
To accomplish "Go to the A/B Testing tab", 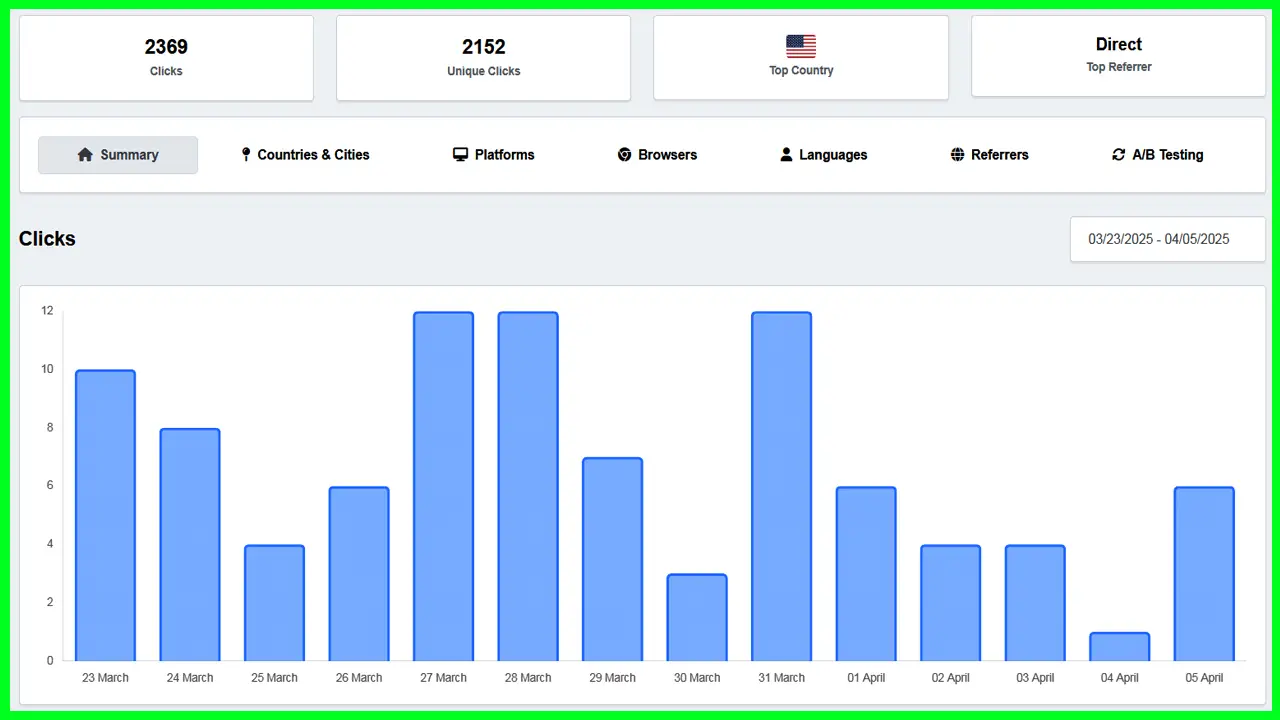I will click(1167, 155).
